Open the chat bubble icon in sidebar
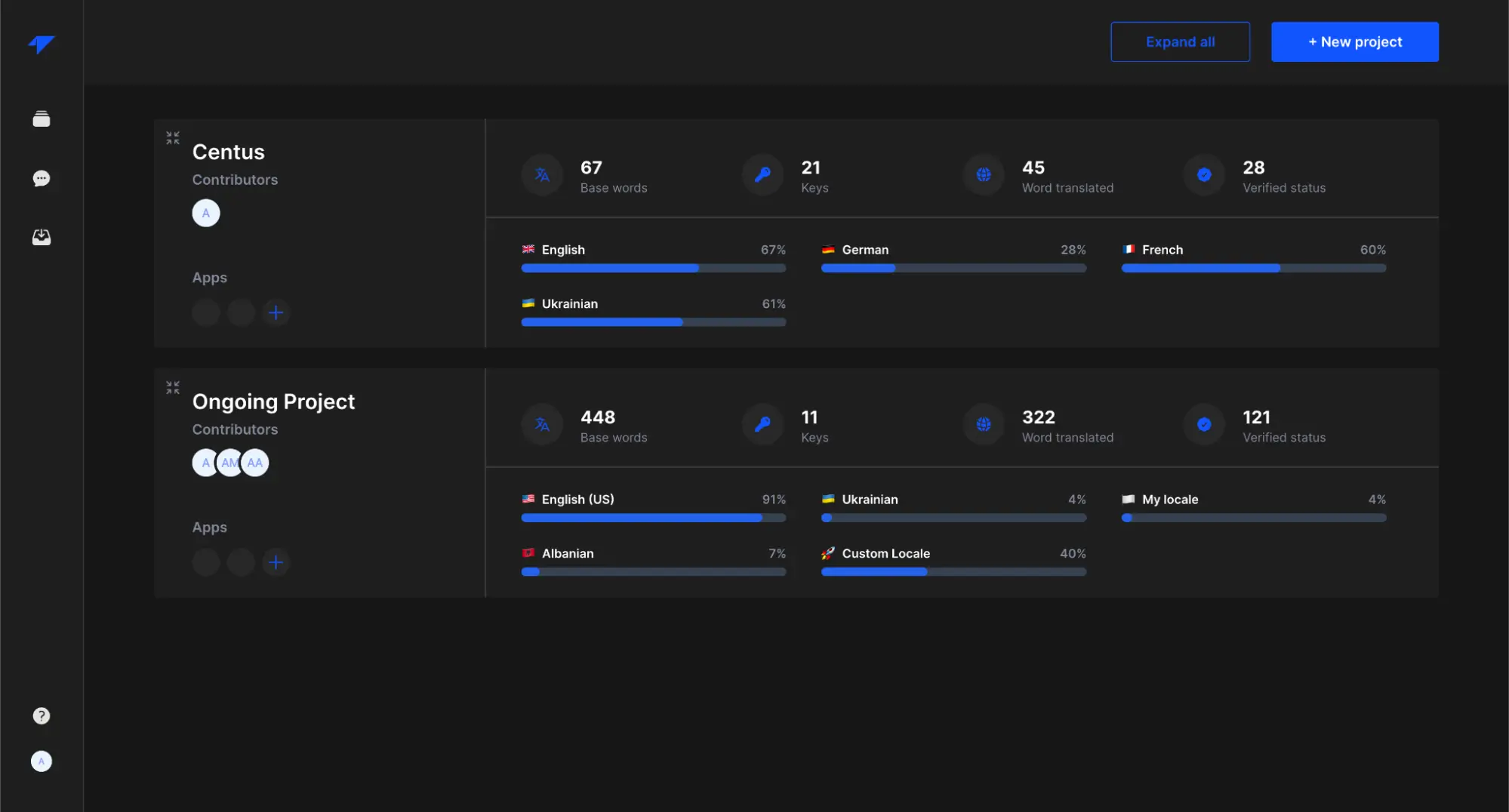Screen dimensions: 1509x812 42,178
